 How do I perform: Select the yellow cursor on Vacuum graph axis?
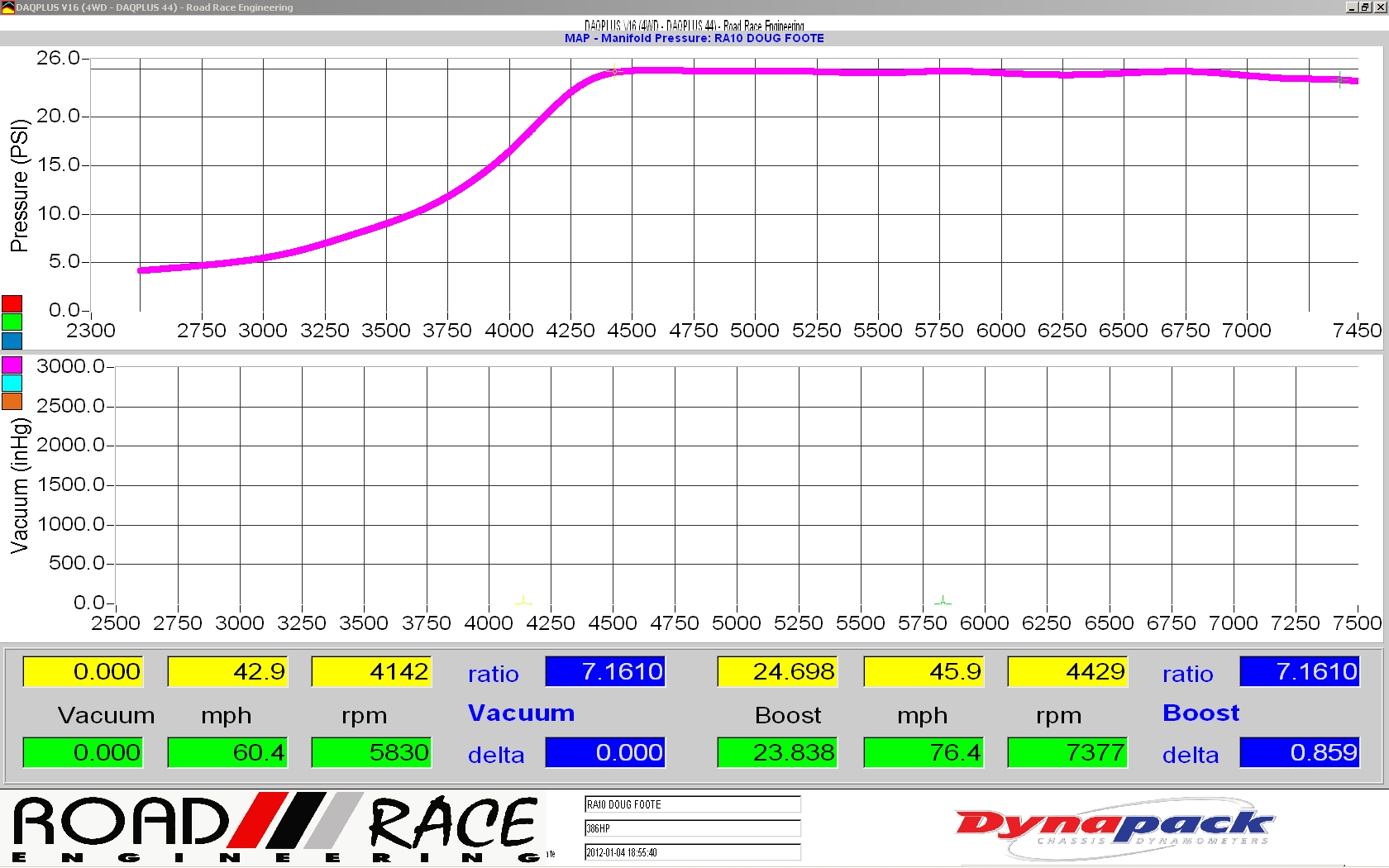point(523,601)
